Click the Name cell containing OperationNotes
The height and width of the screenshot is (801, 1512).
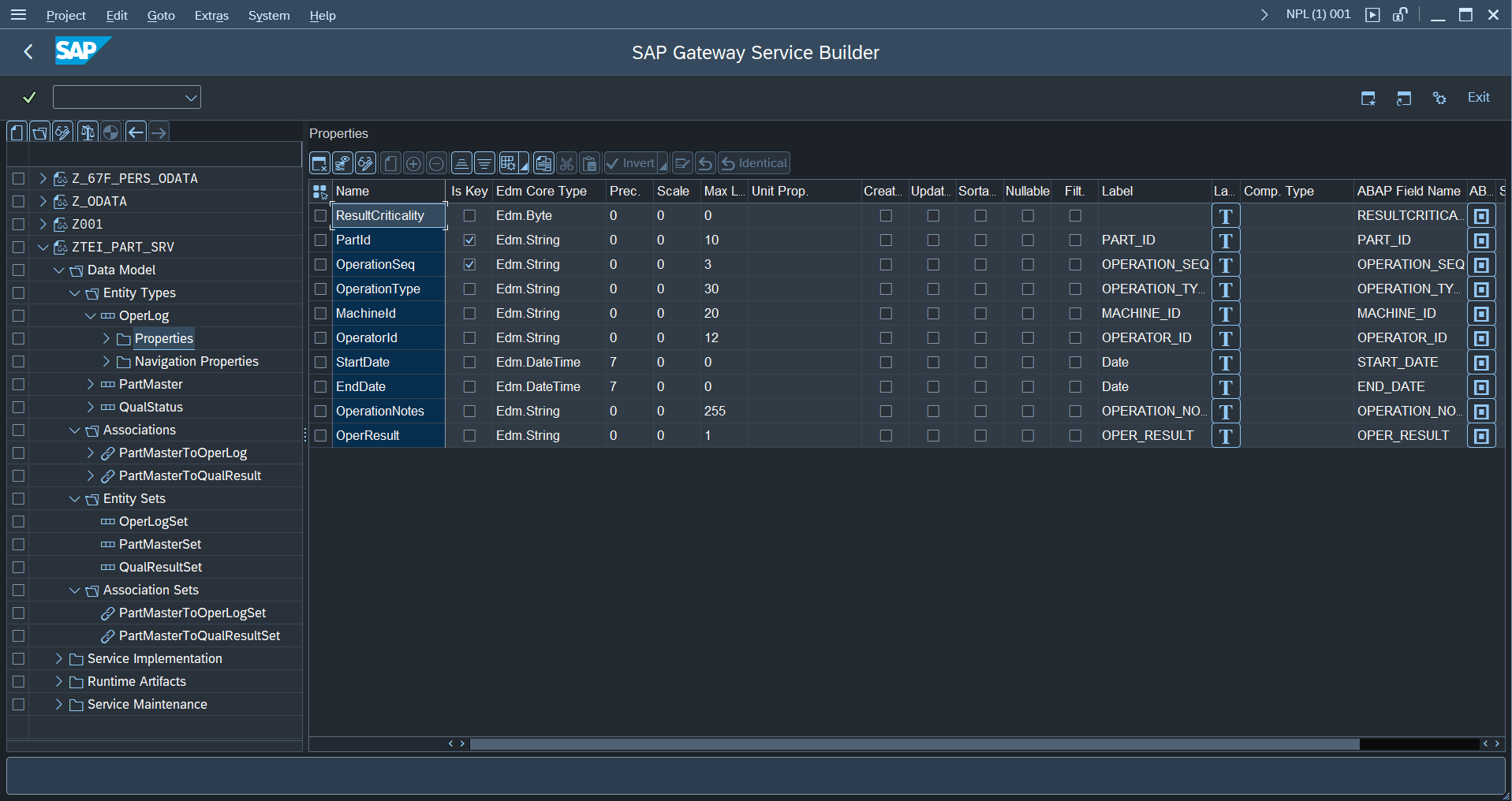click(x=389, y=411)
